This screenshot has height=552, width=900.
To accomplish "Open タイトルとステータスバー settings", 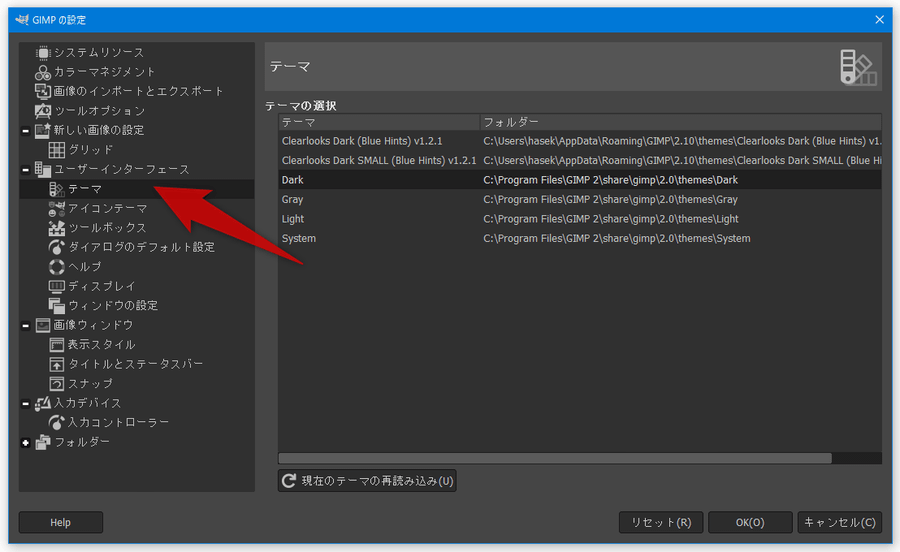I will pyautogui.click(x=135, y=365).
